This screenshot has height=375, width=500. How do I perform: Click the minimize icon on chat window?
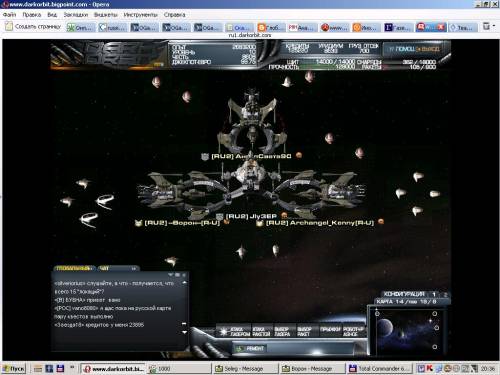pos(171,275)
